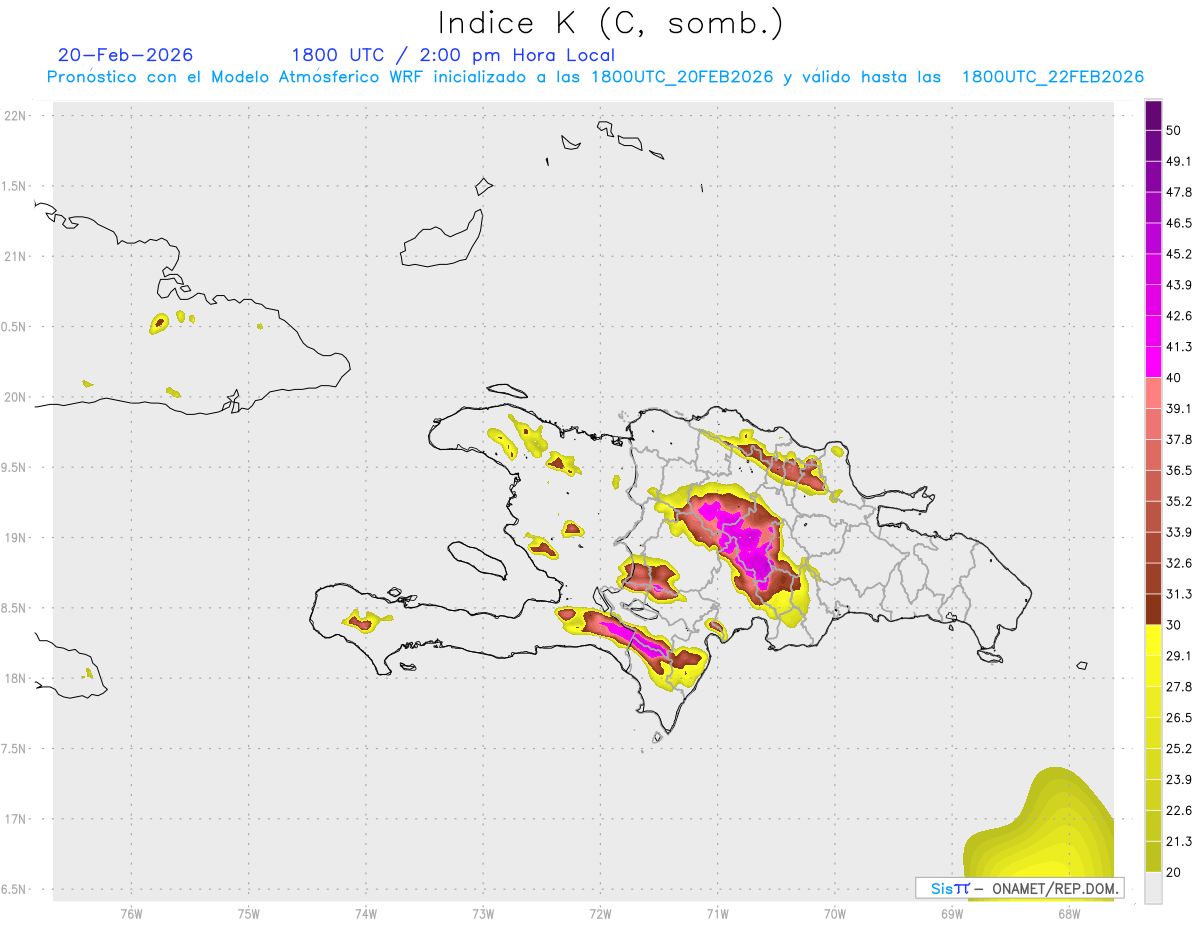Click the "18N" latitude label

click(x=16, y=679)
